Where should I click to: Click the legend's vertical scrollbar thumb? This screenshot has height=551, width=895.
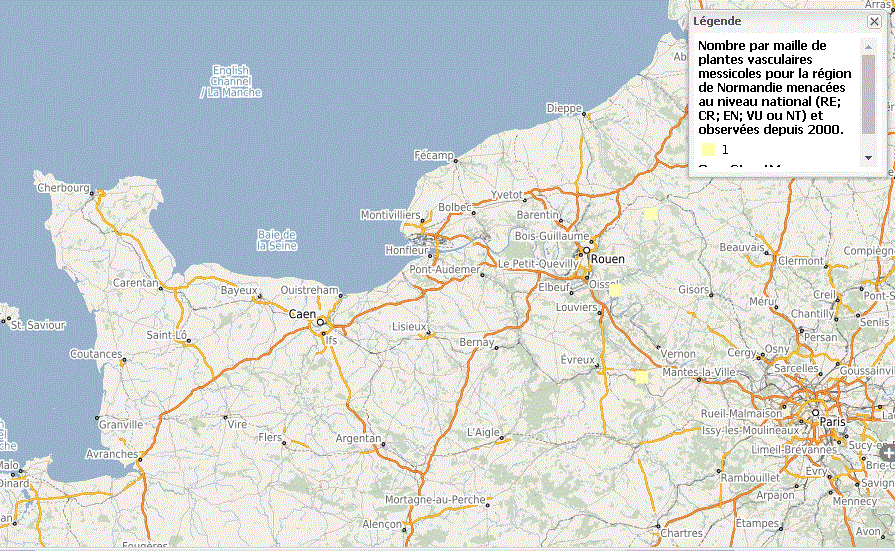(868, 94)
